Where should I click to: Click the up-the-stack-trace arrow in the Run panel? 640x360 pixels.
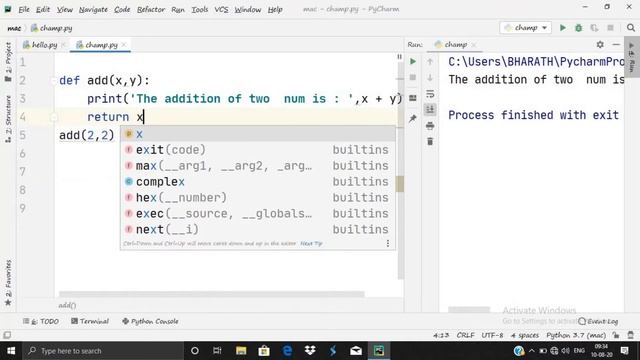coord(430,62)
